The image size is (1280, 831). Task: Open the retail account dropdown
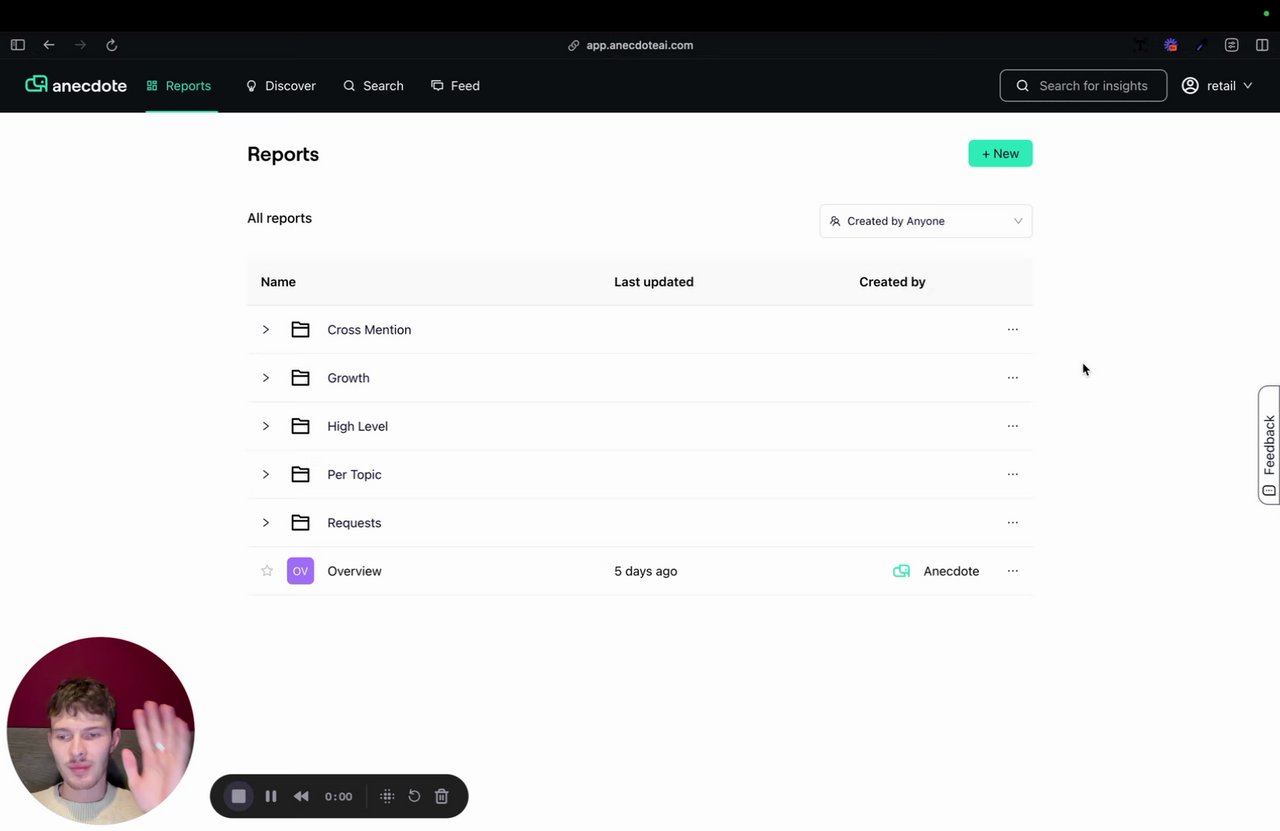pyautogui.click(x=1217, y=86)
